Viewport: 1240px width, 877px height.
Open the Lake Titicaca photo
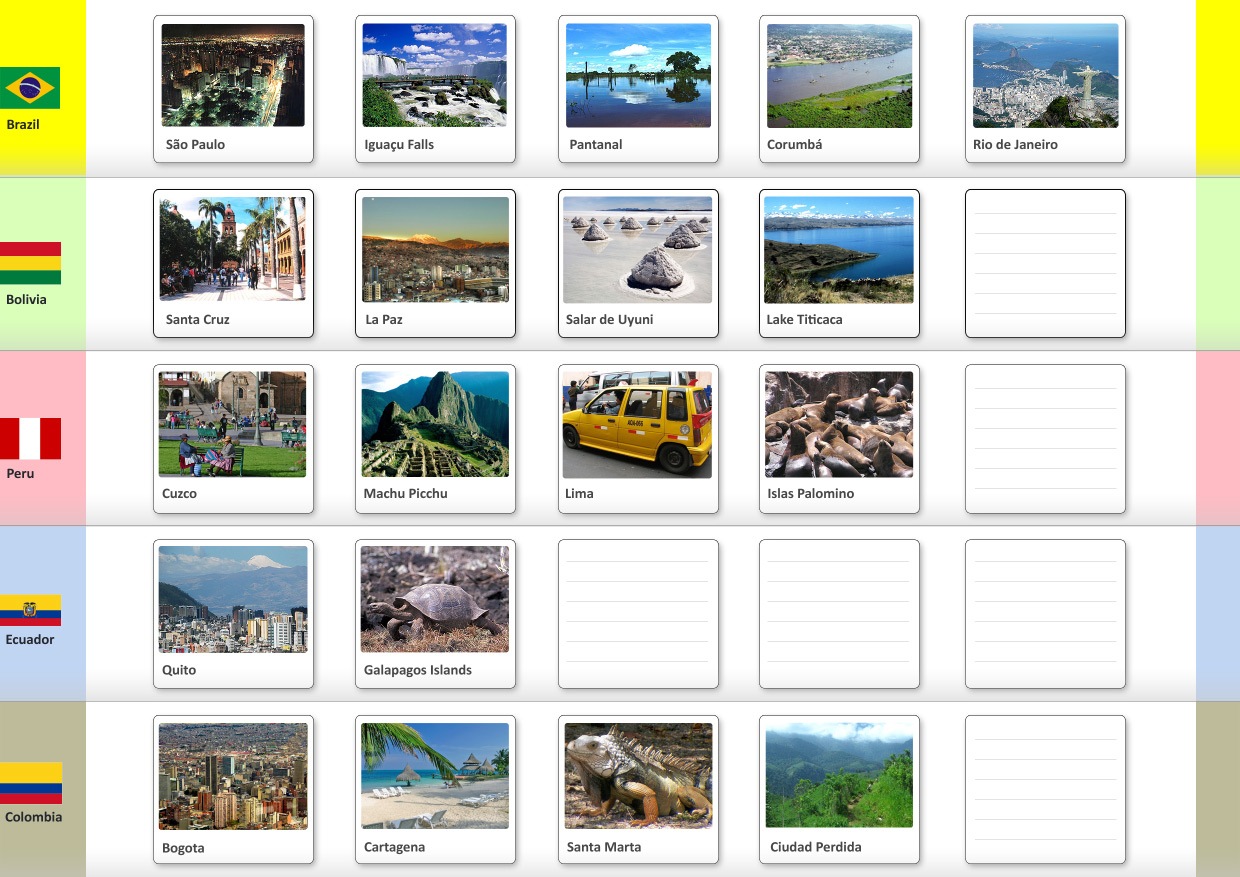click(839, 250)
